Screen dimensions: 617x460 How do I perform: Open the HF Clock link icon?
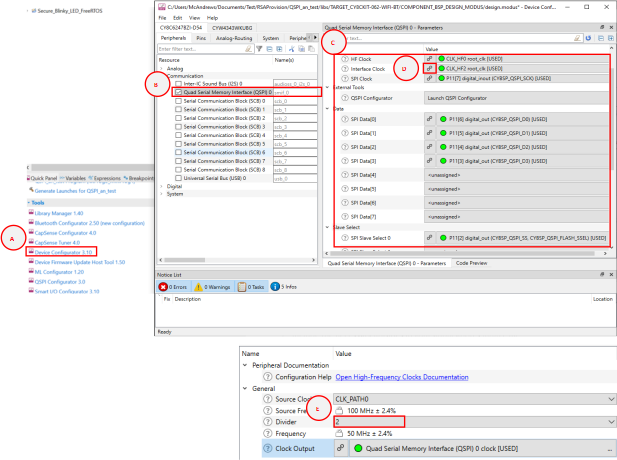pos(429,59)
